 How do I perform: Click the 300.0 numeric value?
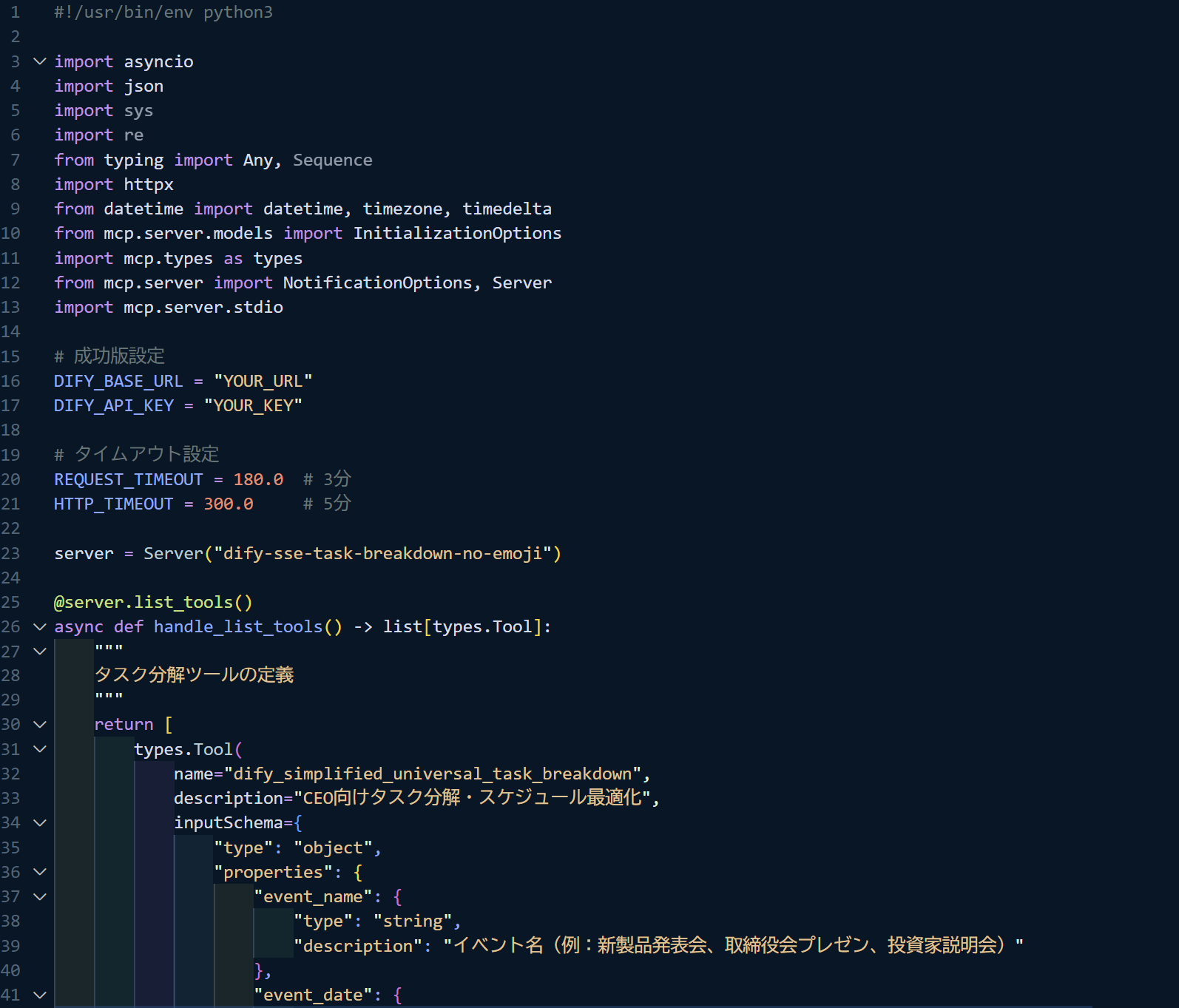tap(229, 504)
